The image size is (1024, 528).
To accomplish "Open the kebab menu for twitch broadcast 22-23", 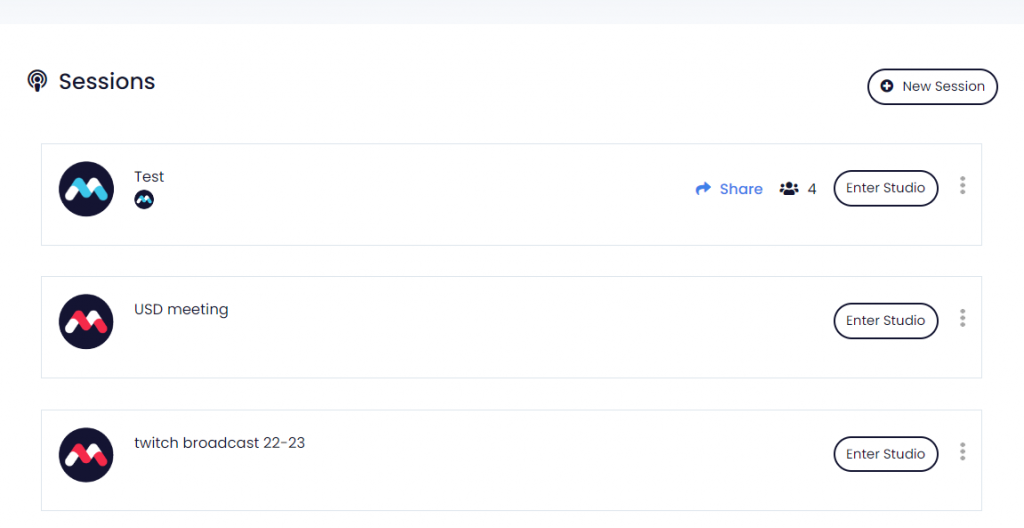I will click(962, 452).
